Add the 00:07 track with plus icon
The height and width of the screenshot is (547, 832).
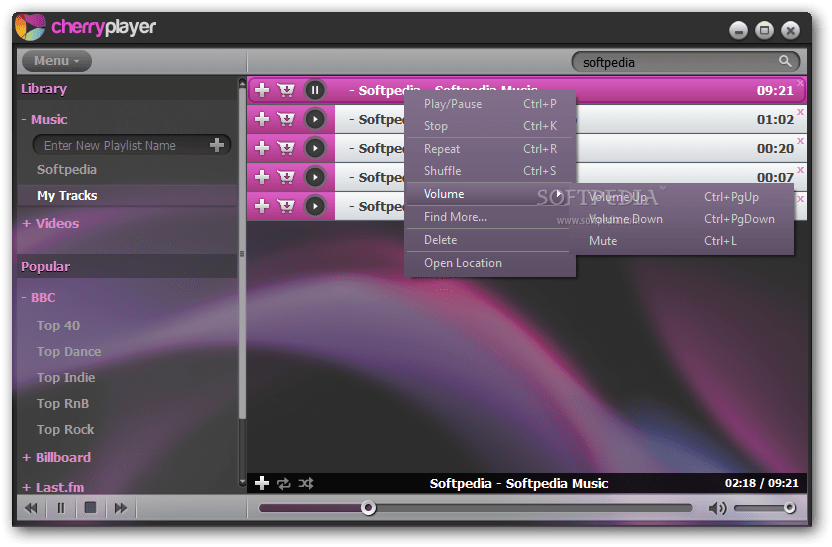pos(262,177)
